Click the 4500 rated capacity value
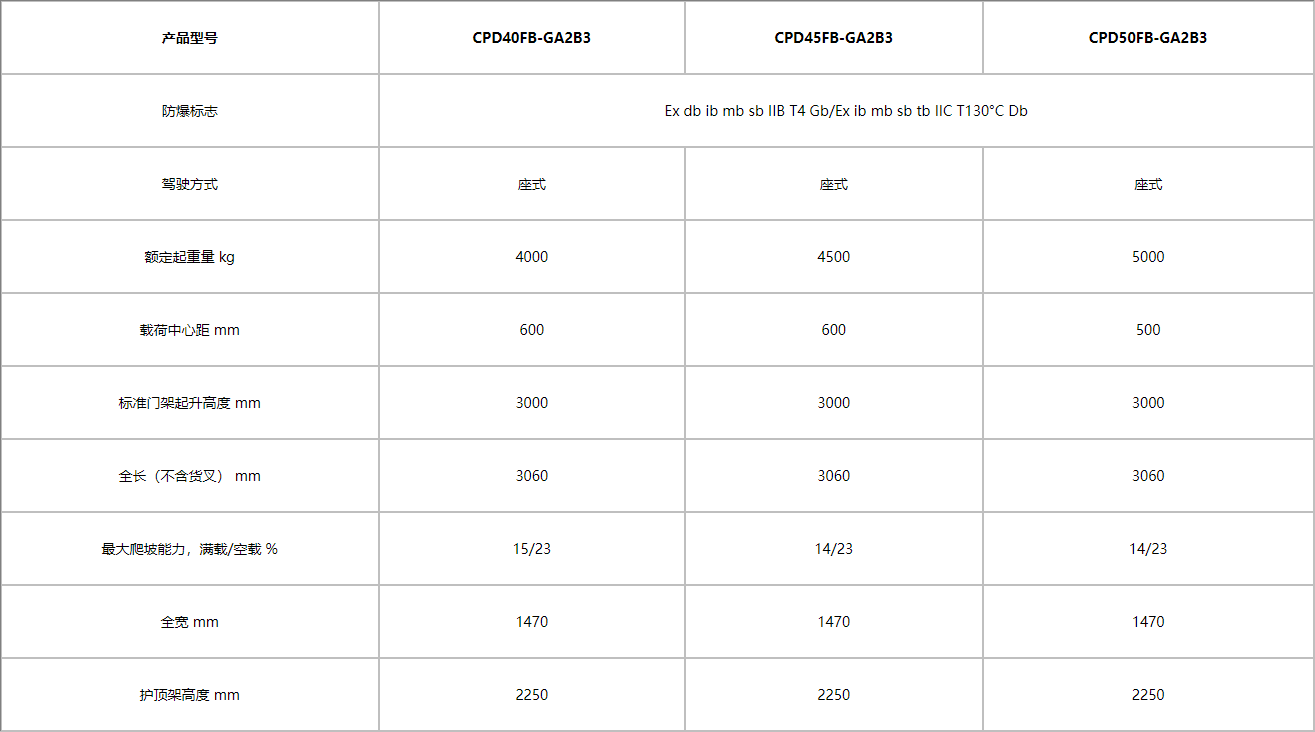The height and width of the screenshot is (732, 1315). point(834,257)
